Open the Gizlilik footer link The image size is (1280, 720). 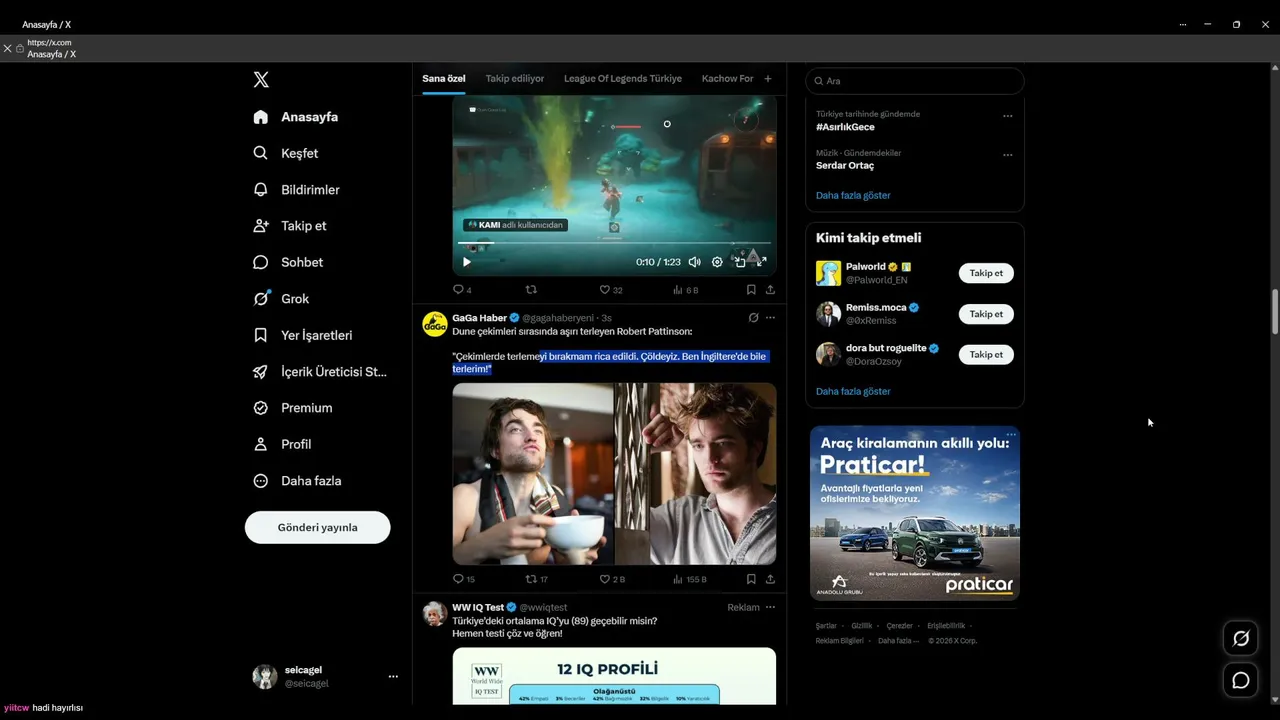tap(862, 626)
